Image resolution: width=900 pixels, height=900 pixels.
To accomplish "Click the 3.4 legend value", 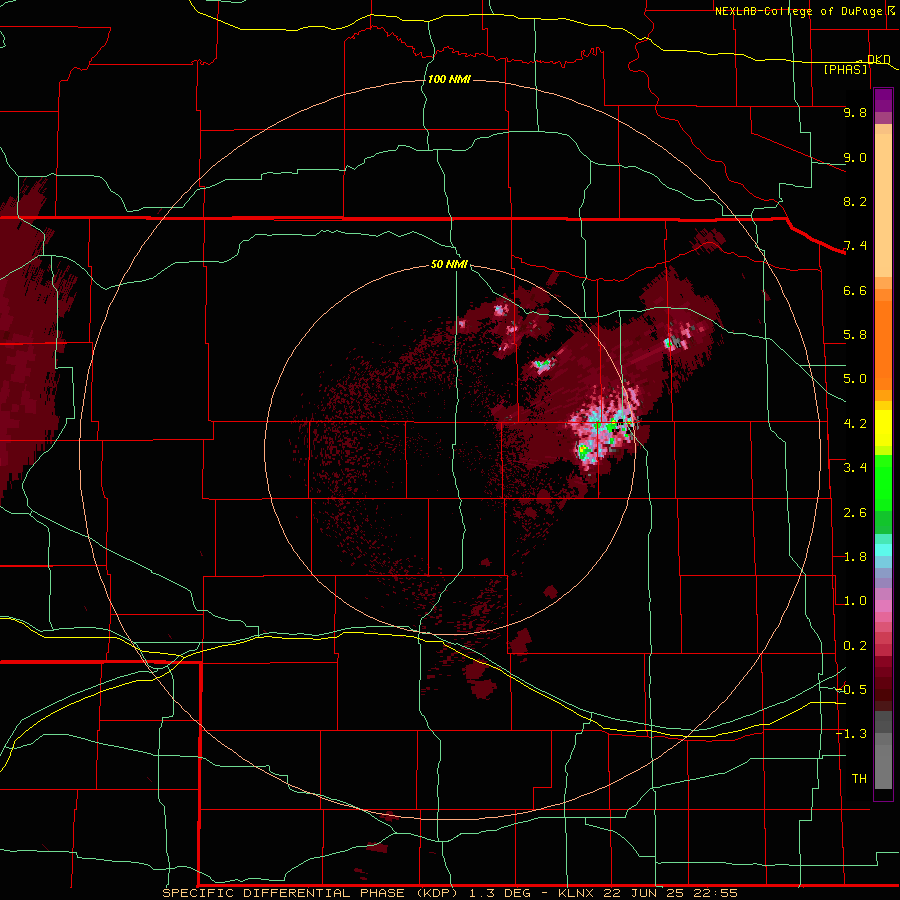I will point(855,468).
